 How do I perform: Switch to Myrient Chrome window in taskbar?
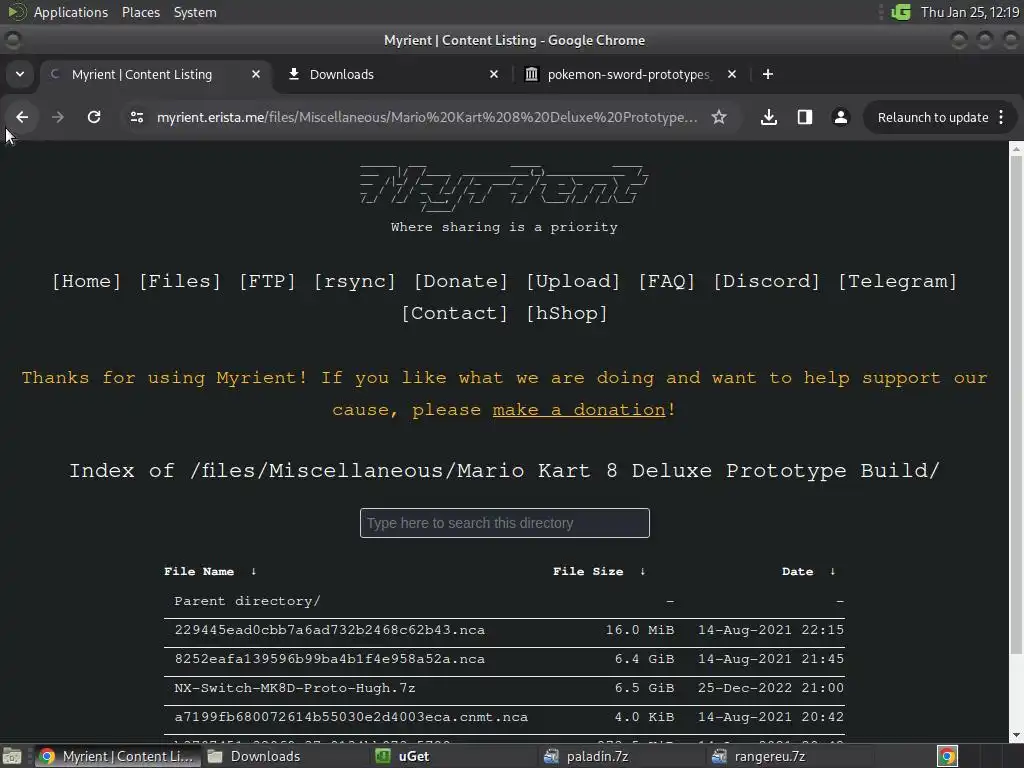(116, 756)
